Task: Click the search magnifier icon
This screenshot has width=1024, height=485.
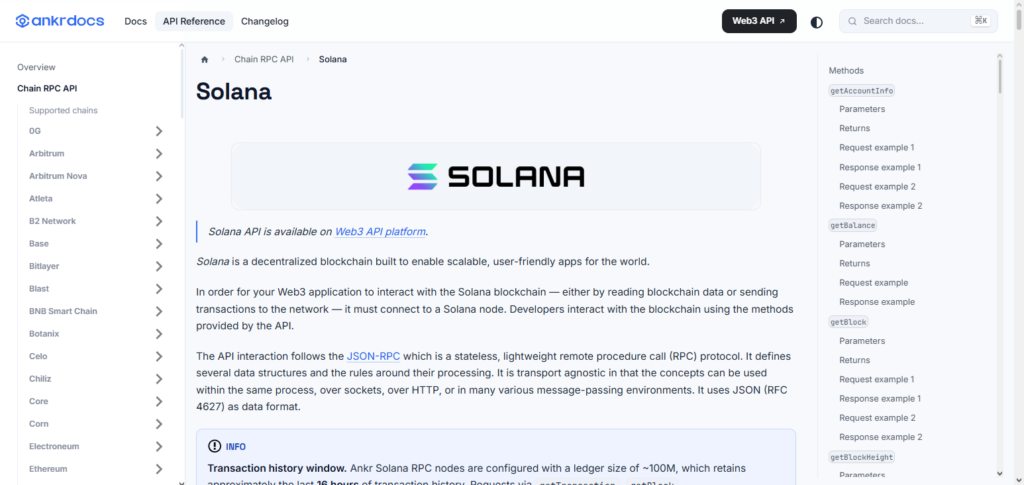Action: (x=852, y=21)
